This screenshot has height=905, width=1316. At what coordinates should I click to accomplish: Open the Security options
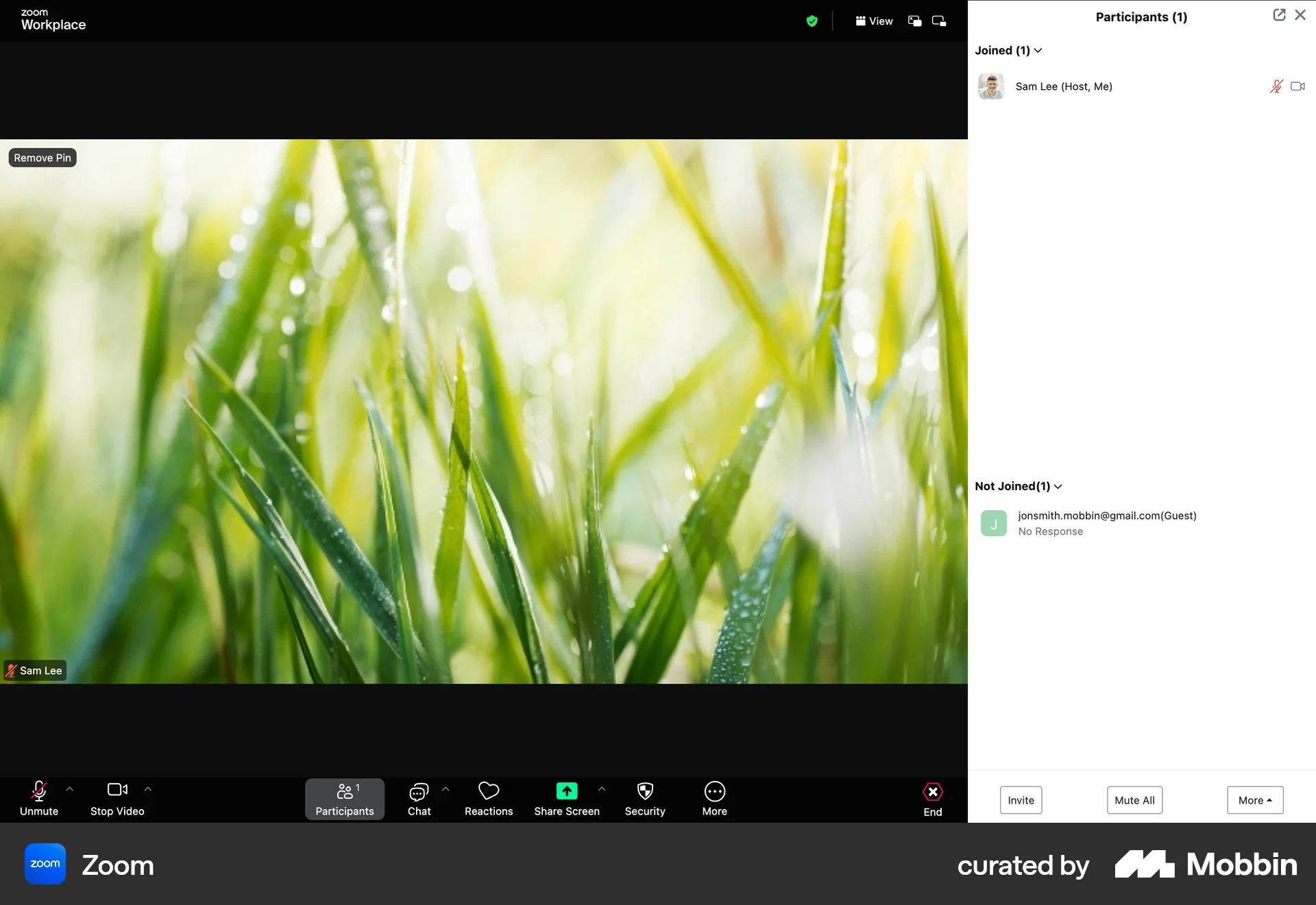(644, 799)
